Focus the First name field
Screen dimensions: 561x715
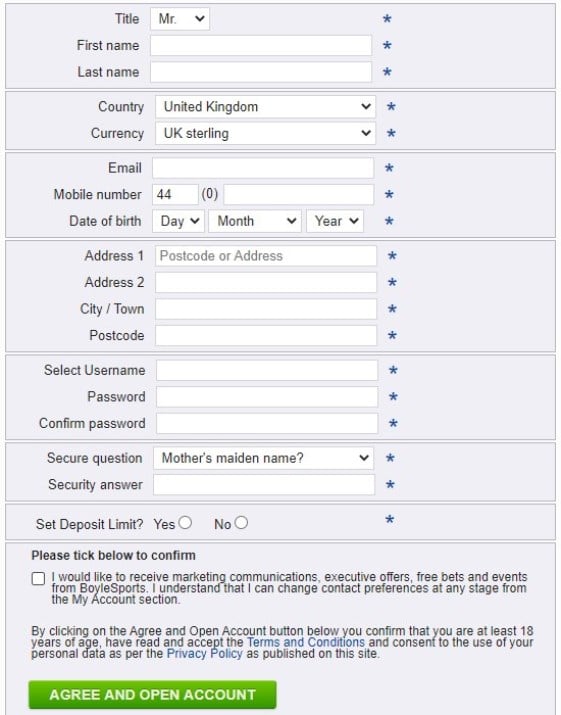(x=261, y=46)
